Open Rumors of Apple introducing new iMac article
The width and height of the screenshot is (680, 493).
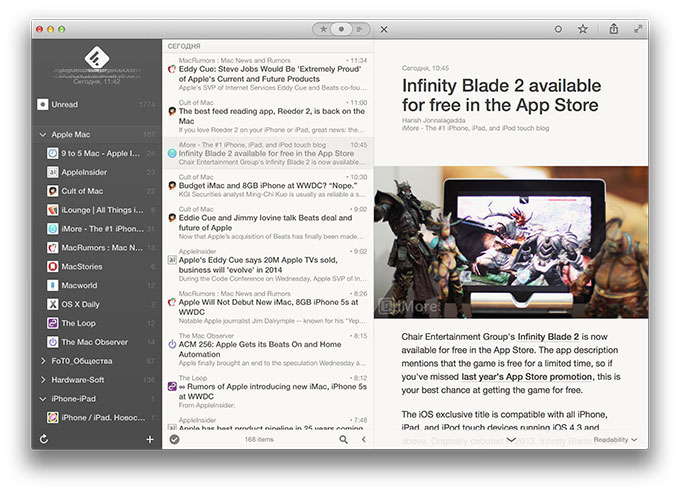click(268, 392)
